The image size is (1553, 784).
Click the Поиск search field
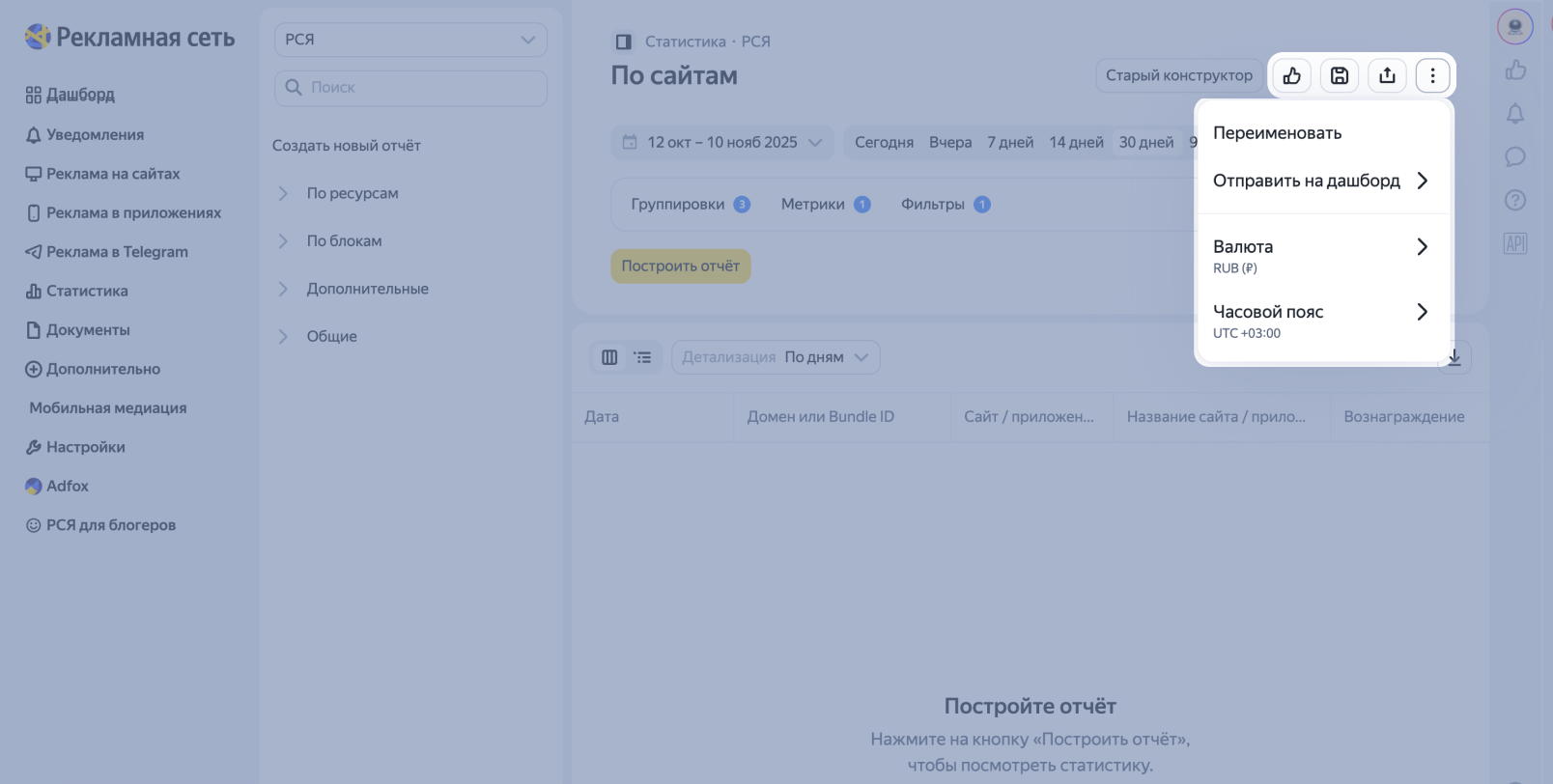tap(410, 87)
